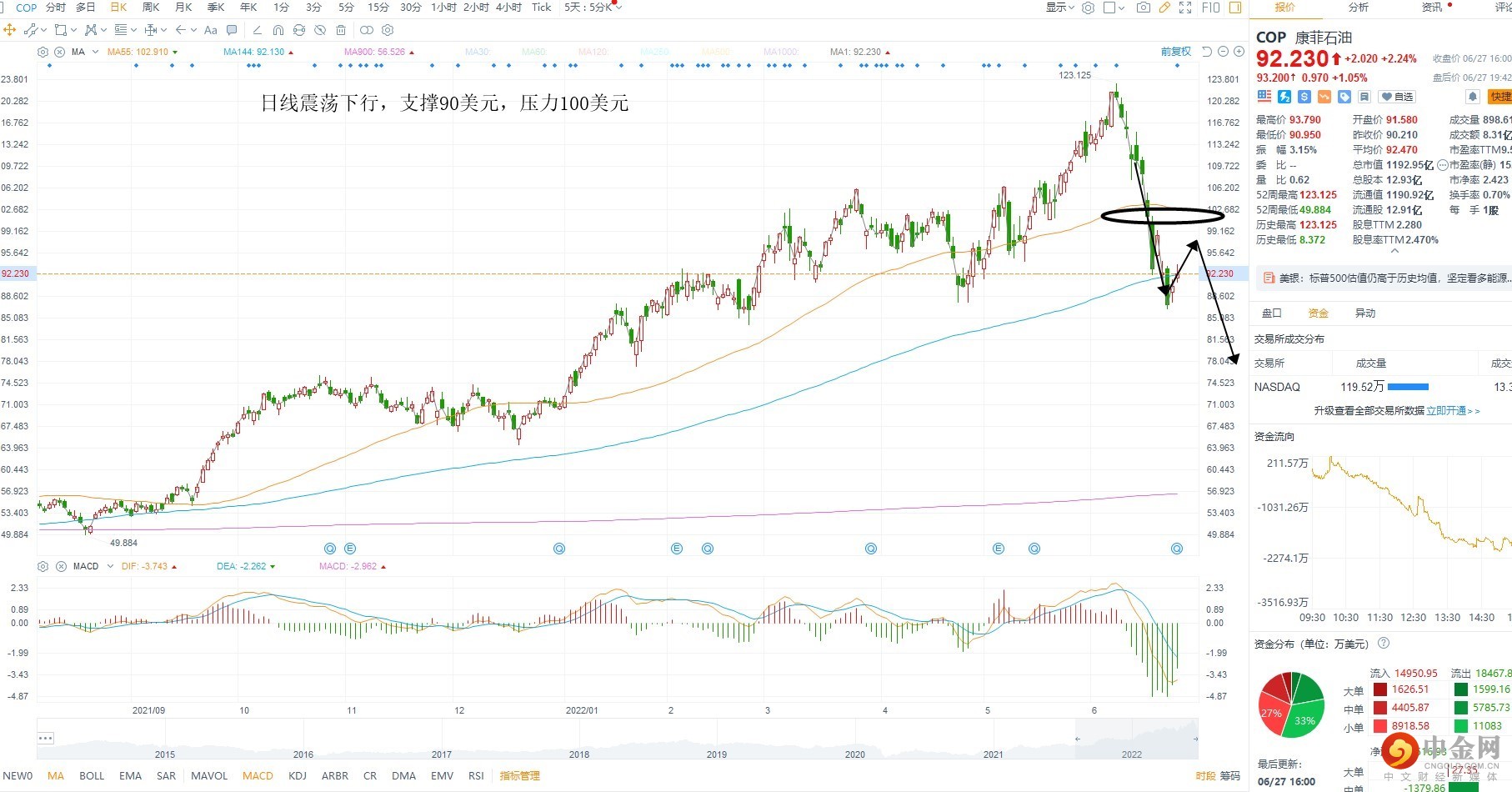Toggle the right sidebar panel
The height and width of the screenshot is (792, 1512).
pos(1235,8)
